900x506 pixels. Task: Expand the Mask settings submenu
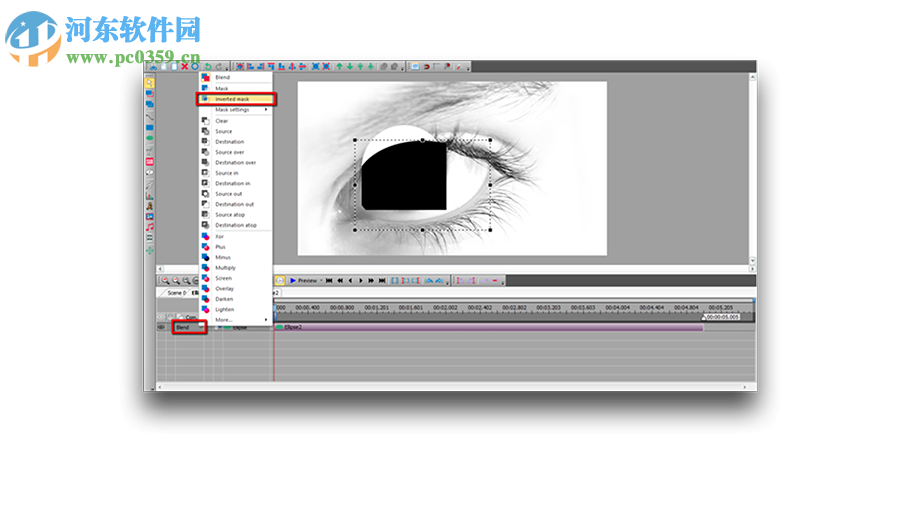pos(235,110)
